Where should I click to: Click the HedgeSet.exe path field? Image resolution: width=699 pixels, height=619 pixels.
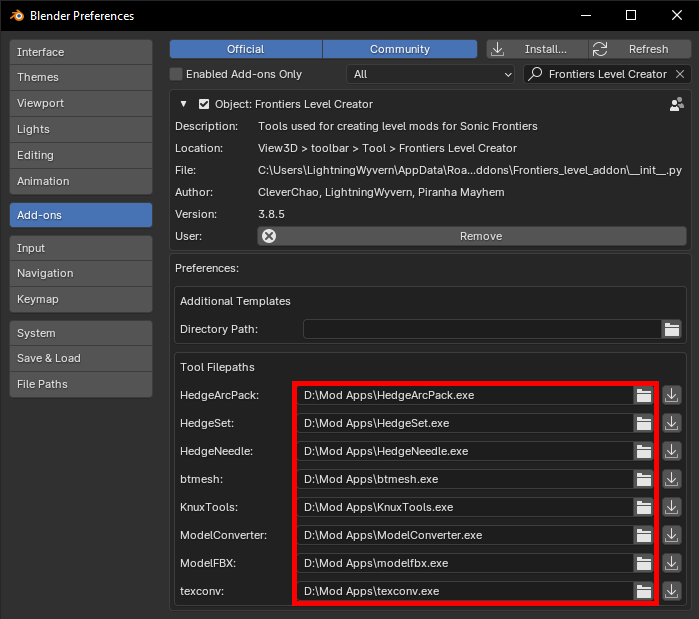(x=465, y=423)
